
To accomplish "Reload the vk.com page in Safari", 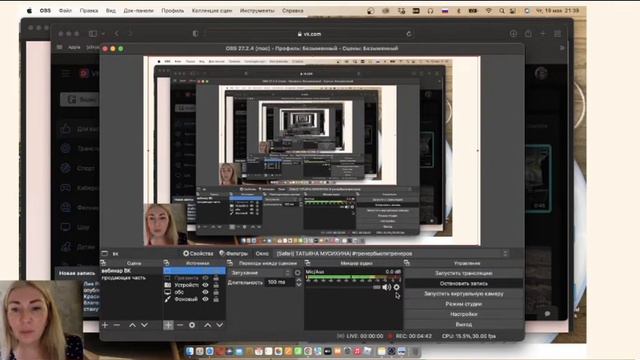I will coord(409,34).
